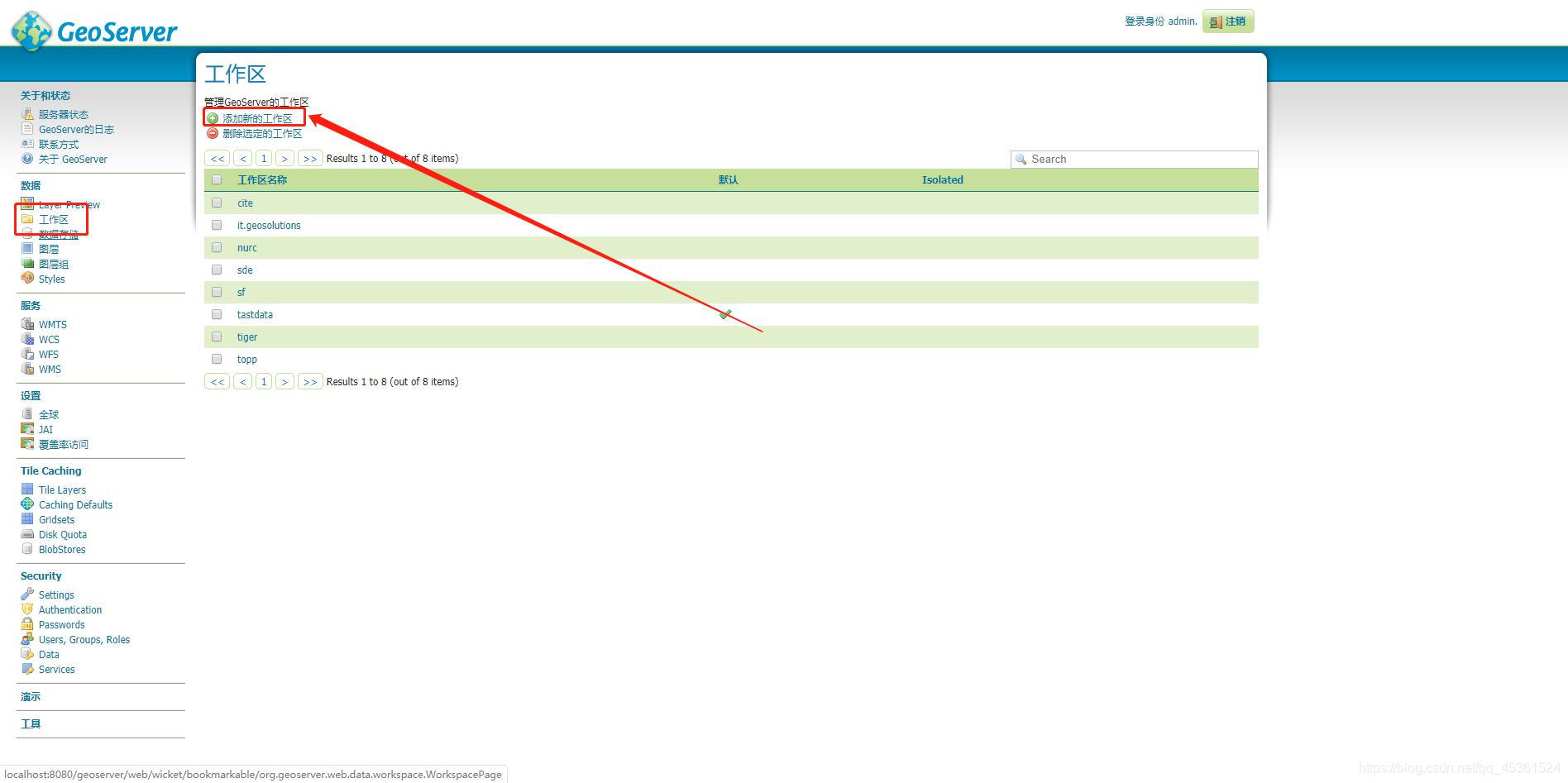Check the tiger workspace checkbox
The image size is (1568, 783).
217,337
